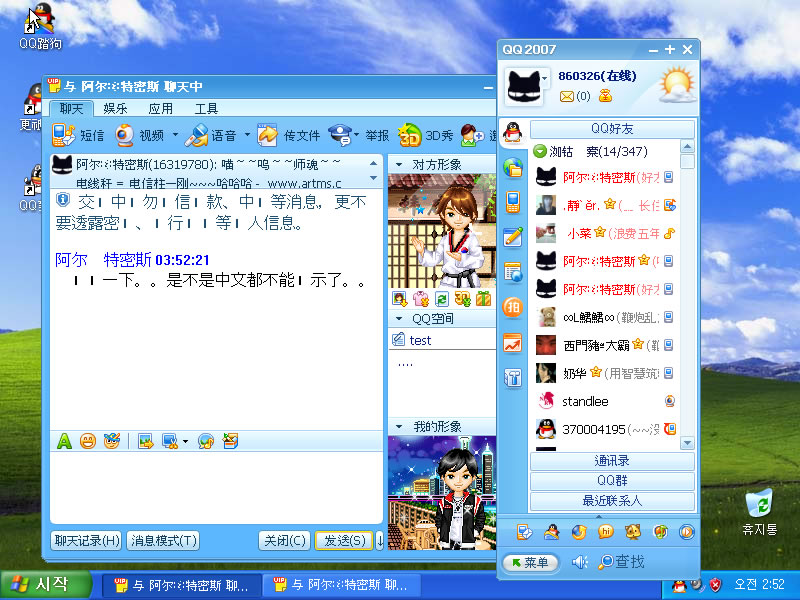This screenshot has width=800, height=600.
Task: Click the toolbox icon in chat input toolbar
Action: coord(230,441)
